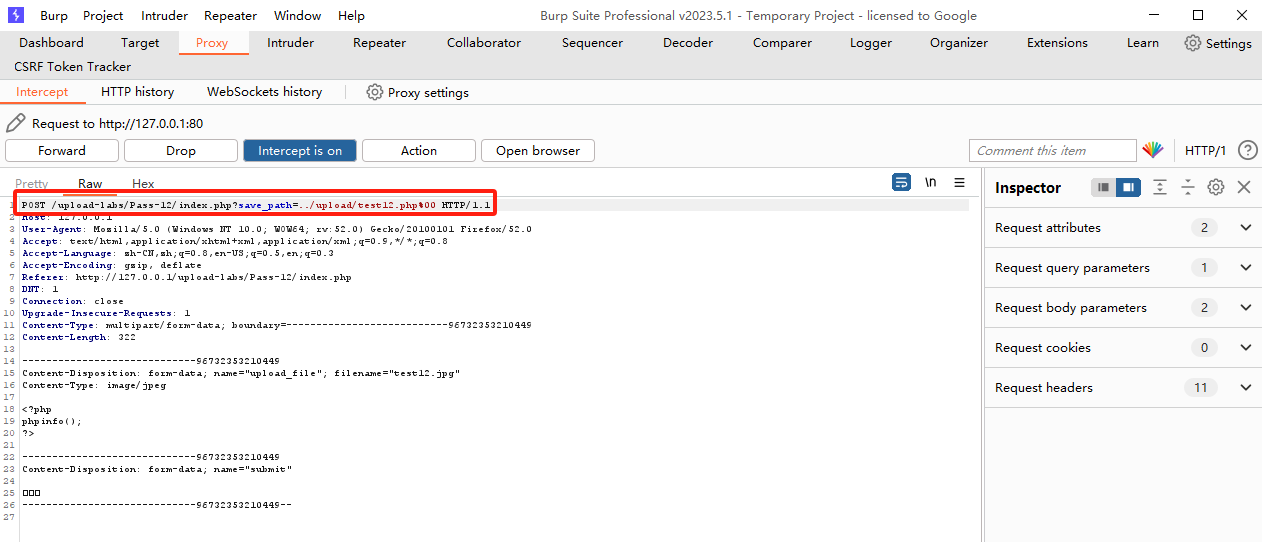Image resolution: width=1262 pixels, height=542 pixels.
Task: Click the User-Agent header line
Action: click(277, 229)
